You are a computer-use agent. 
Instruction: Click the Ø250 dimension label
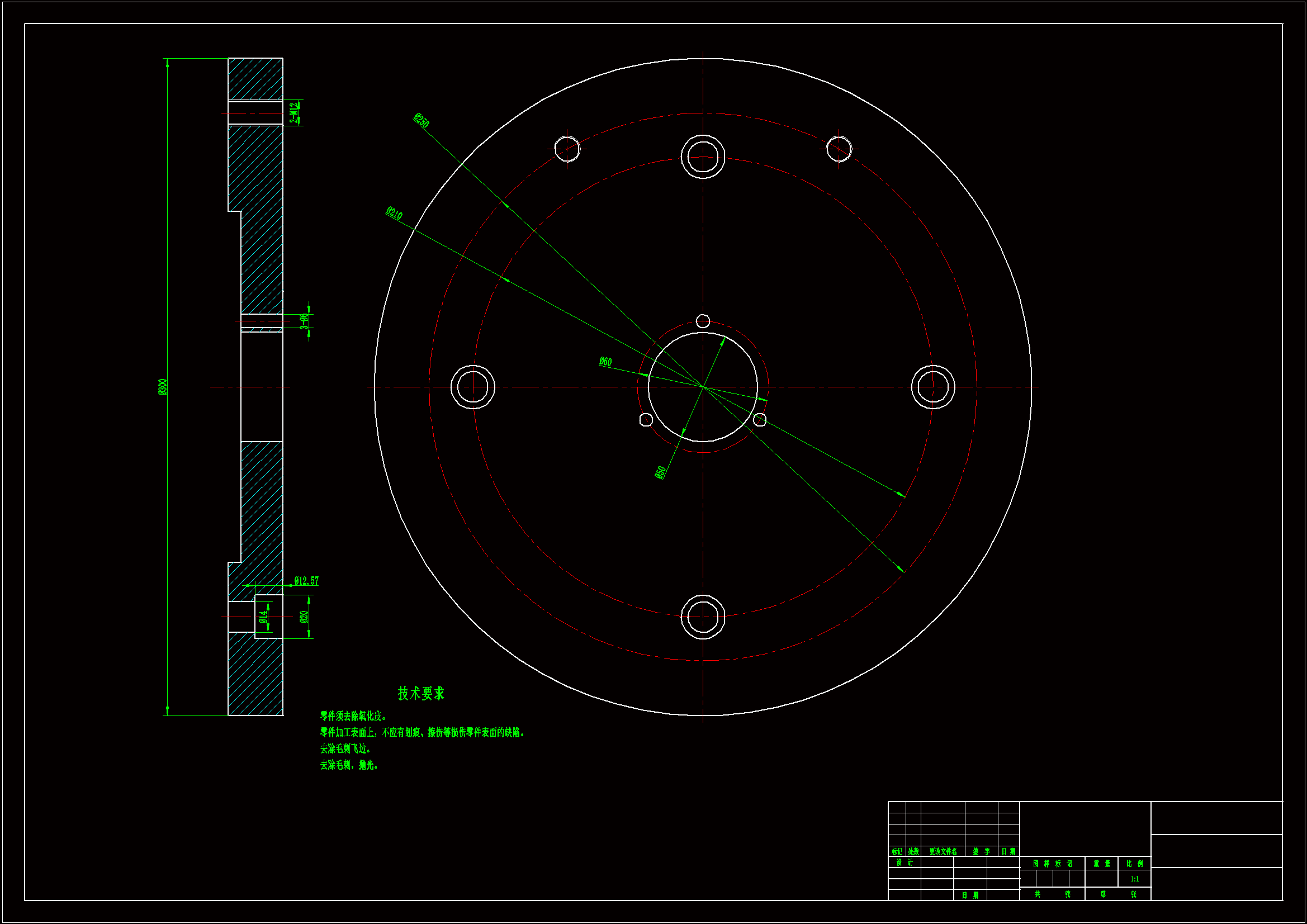422,121
